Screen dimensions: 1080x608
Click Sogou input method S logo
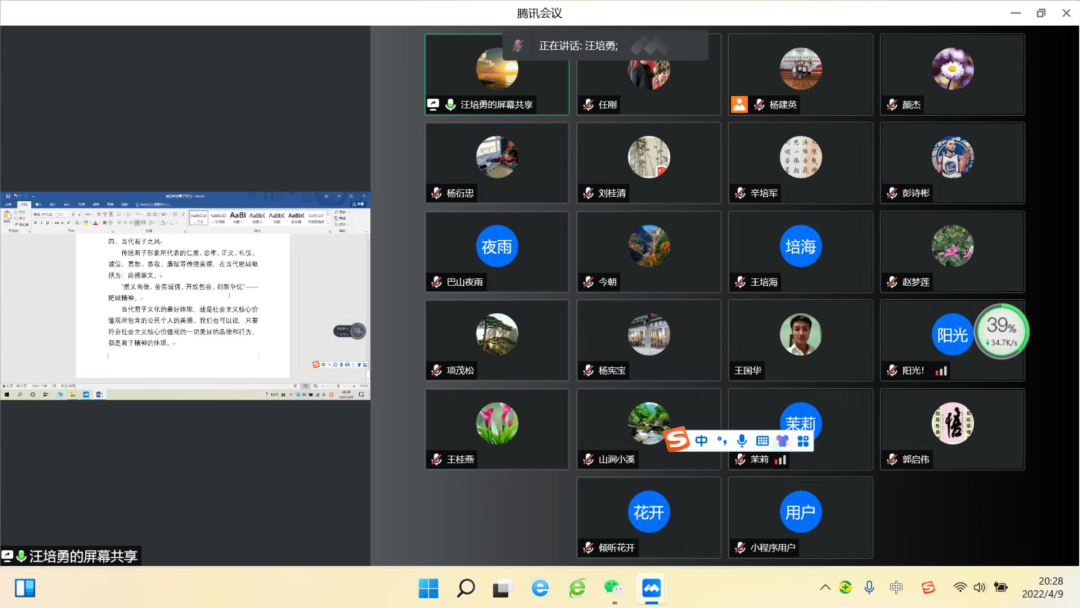(677, 439)
